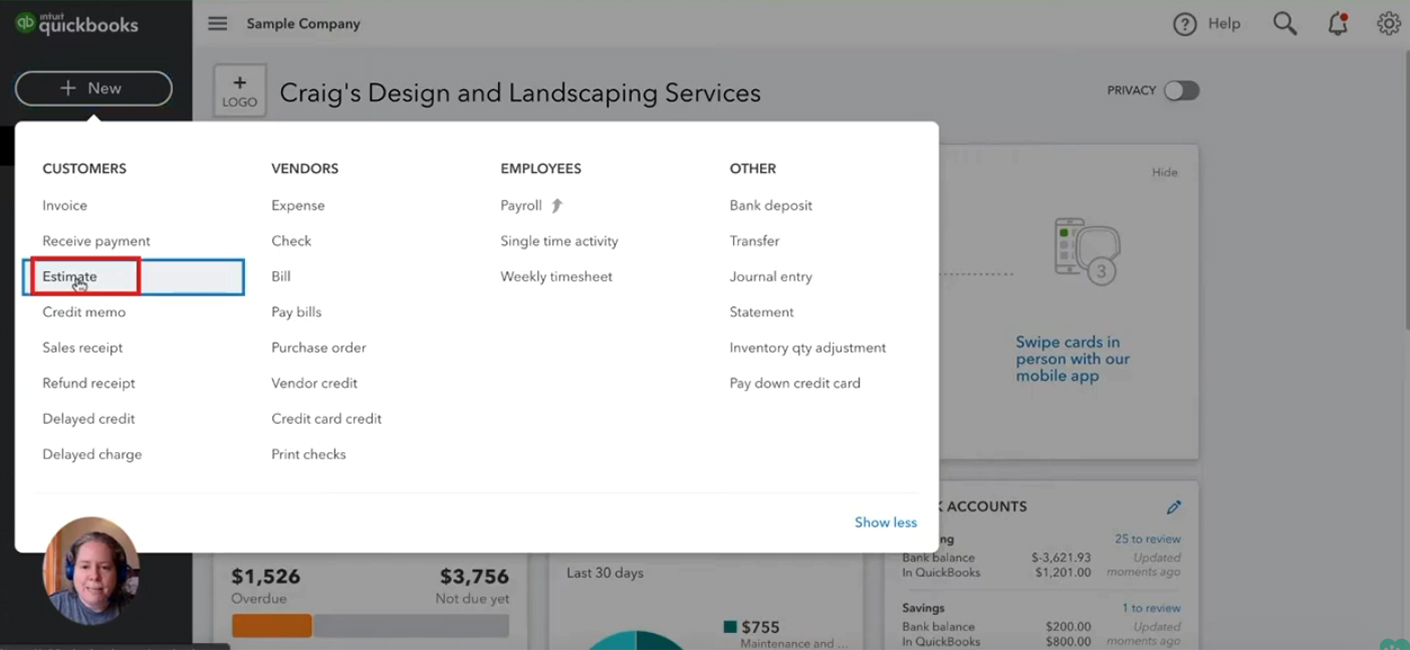
Task: Open Swipe cards in person link
Action: coord(1073,359)
